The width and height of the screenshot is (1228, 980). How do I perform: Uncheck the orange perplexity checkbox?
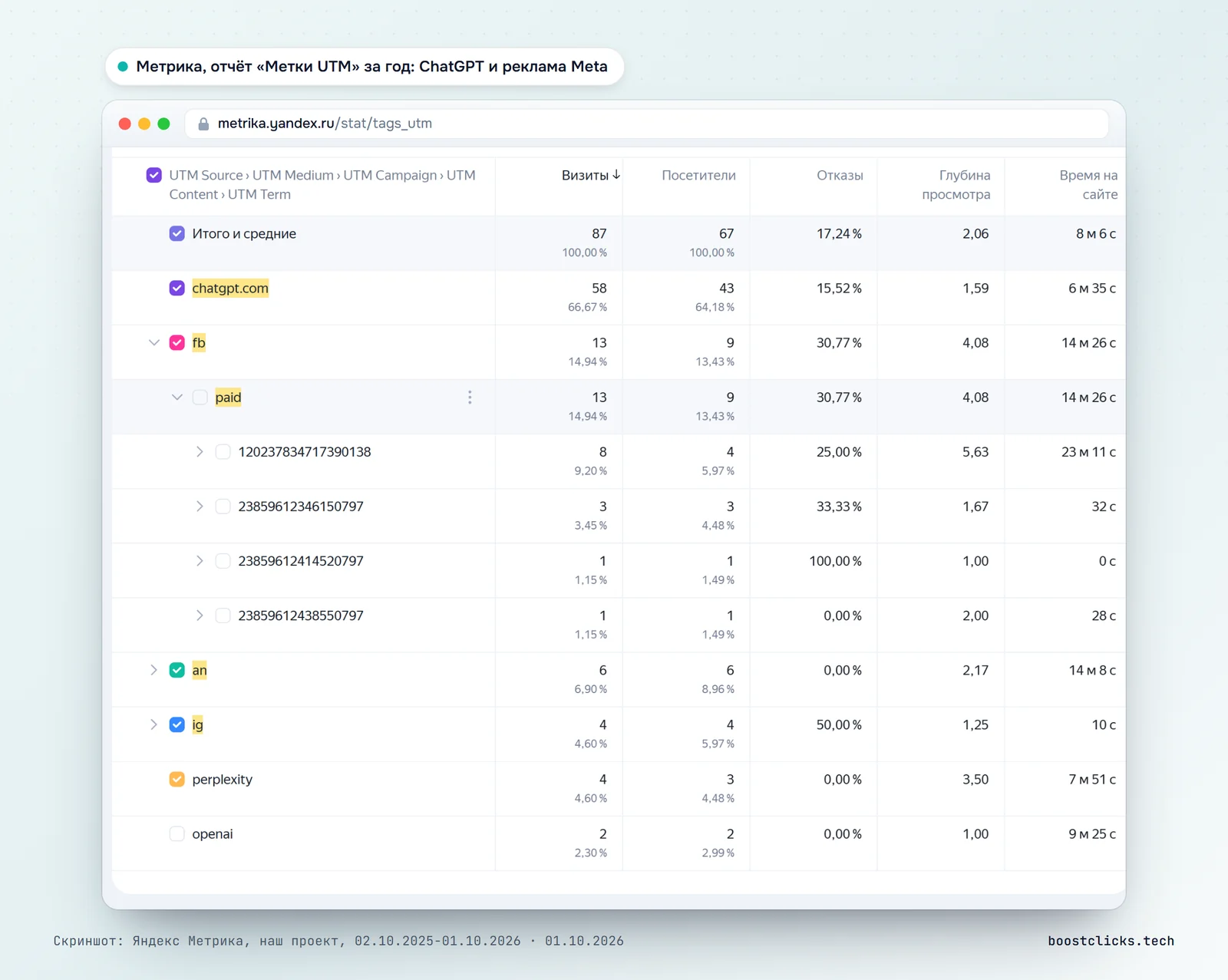coord(177,779)
